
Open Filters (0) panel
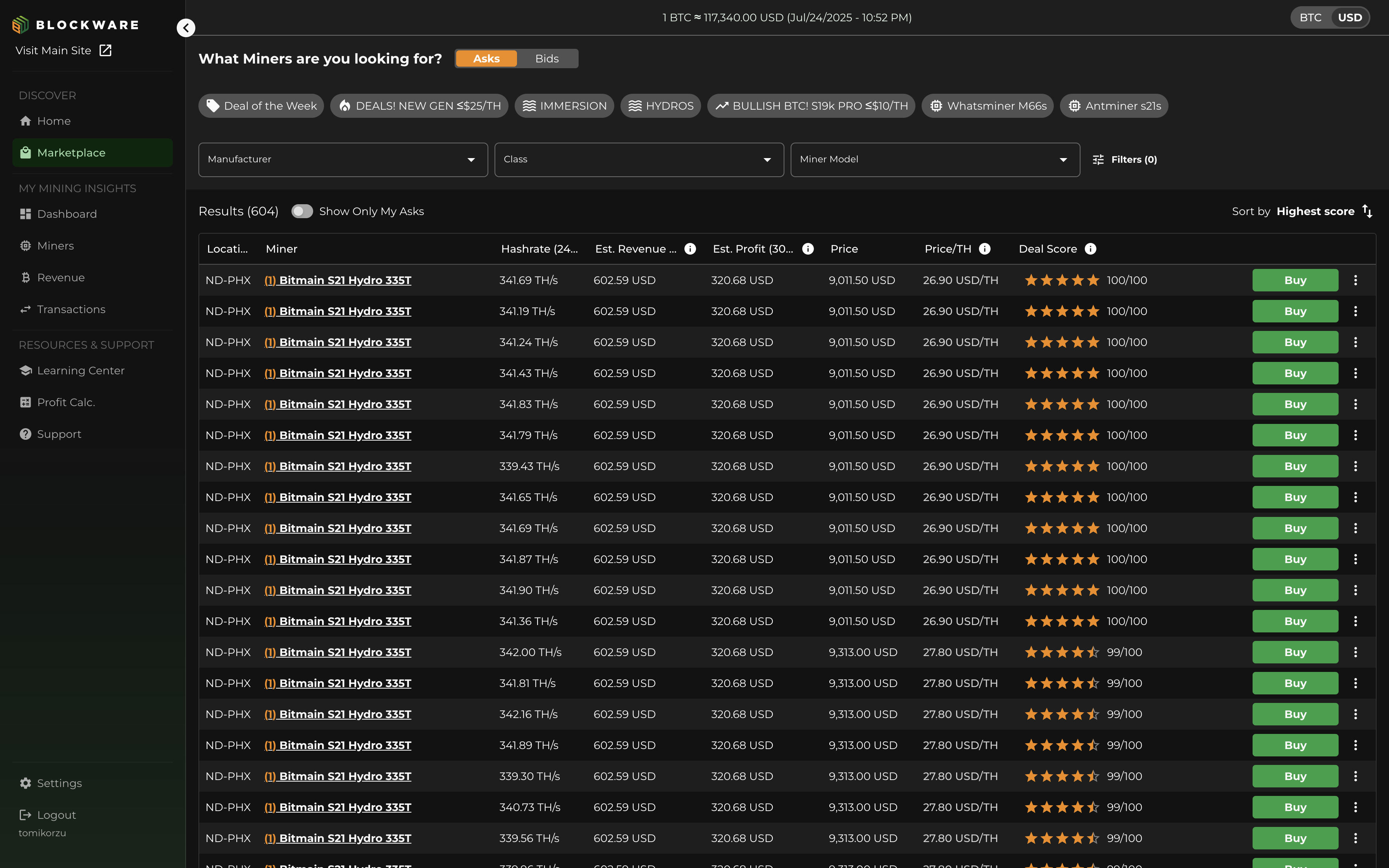[1124, 160]
